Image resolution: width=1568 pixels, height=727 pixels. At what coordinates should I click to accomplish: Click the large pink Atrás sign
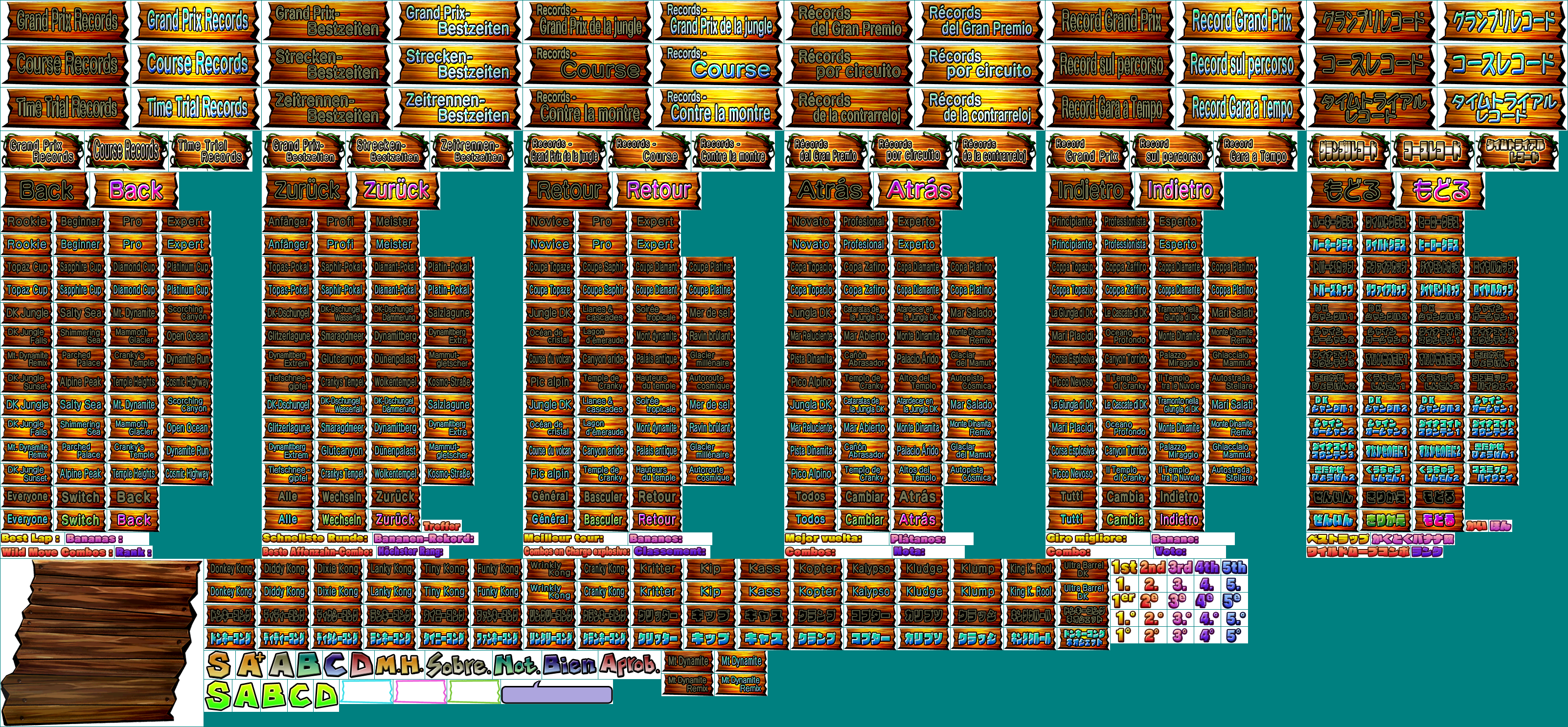click(918, 190)
